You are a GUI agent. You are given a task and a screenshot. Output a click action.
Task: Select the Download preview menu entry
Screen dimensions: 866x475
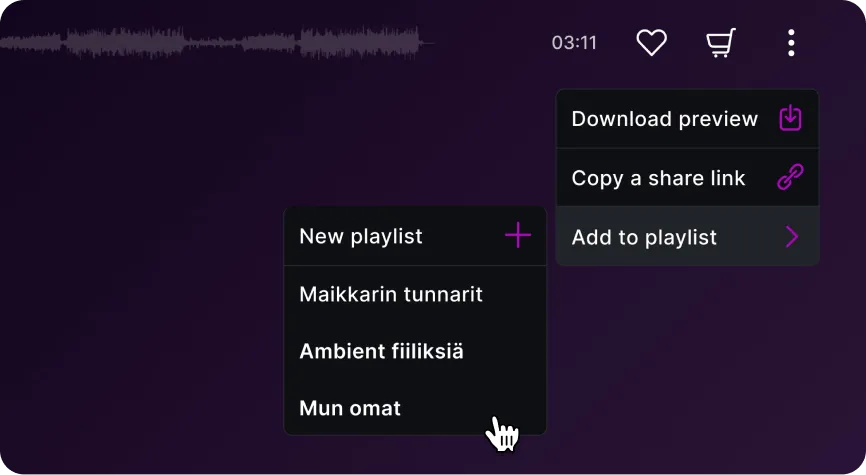tap(688, 118)
